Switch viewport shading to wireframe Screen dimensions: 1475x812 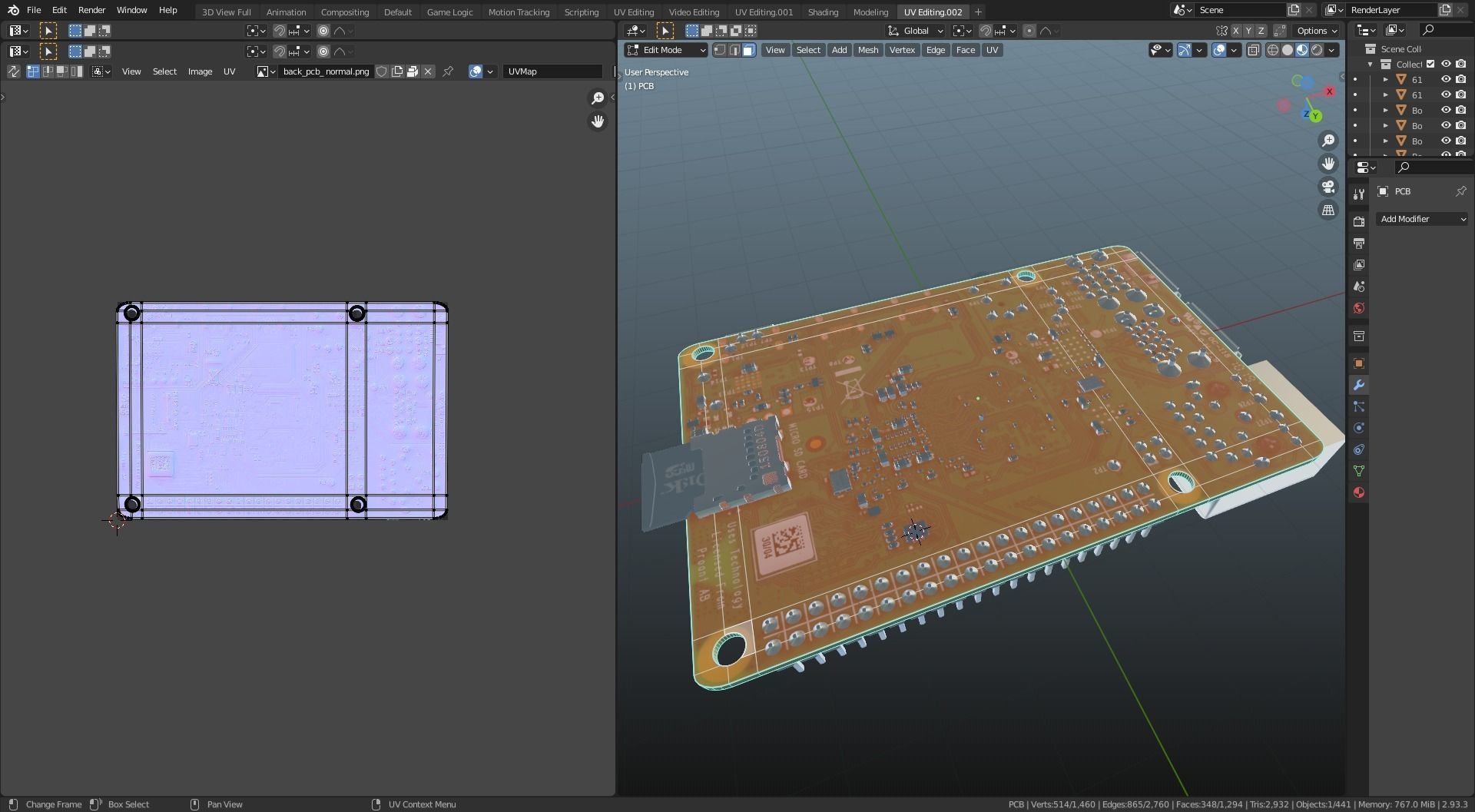[x=1273, y=50]
